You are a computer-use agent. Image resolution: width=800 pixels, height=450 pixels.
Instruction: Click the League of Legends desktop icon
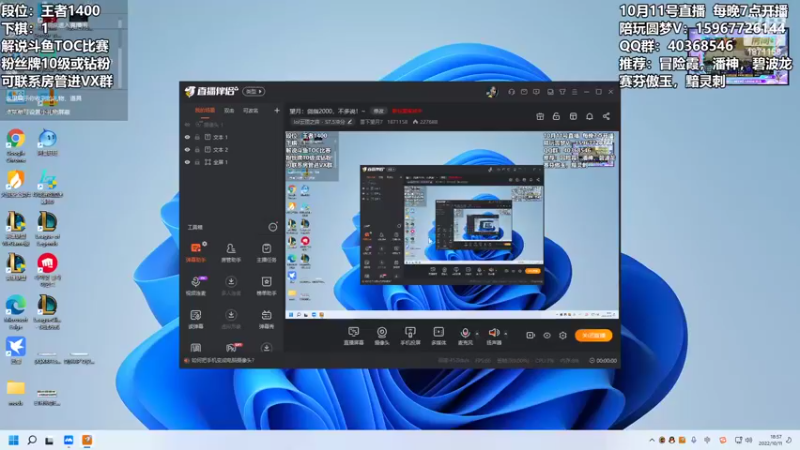pyautogui.click(x=47, y=229)
